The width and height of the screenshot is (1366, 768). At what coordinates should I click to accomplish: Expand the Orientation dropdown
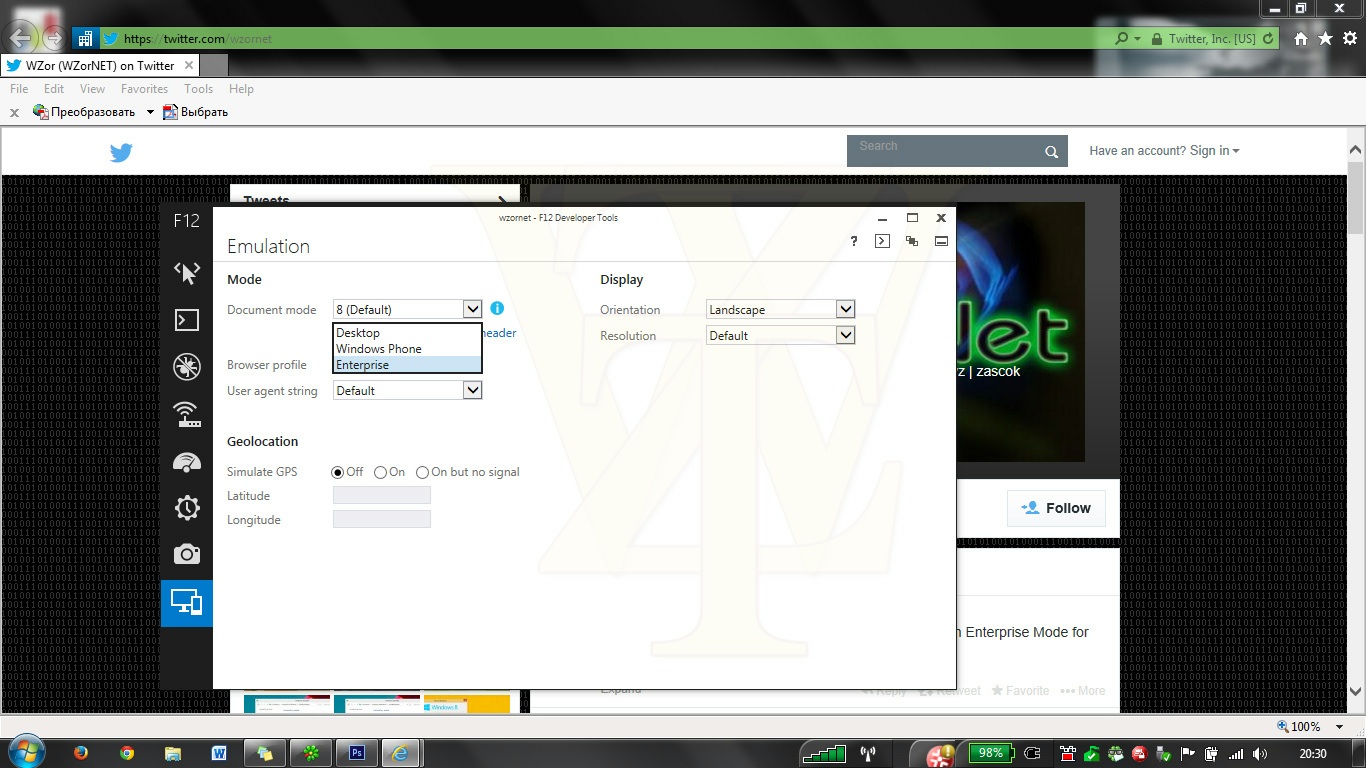click(x=845, y=309)
